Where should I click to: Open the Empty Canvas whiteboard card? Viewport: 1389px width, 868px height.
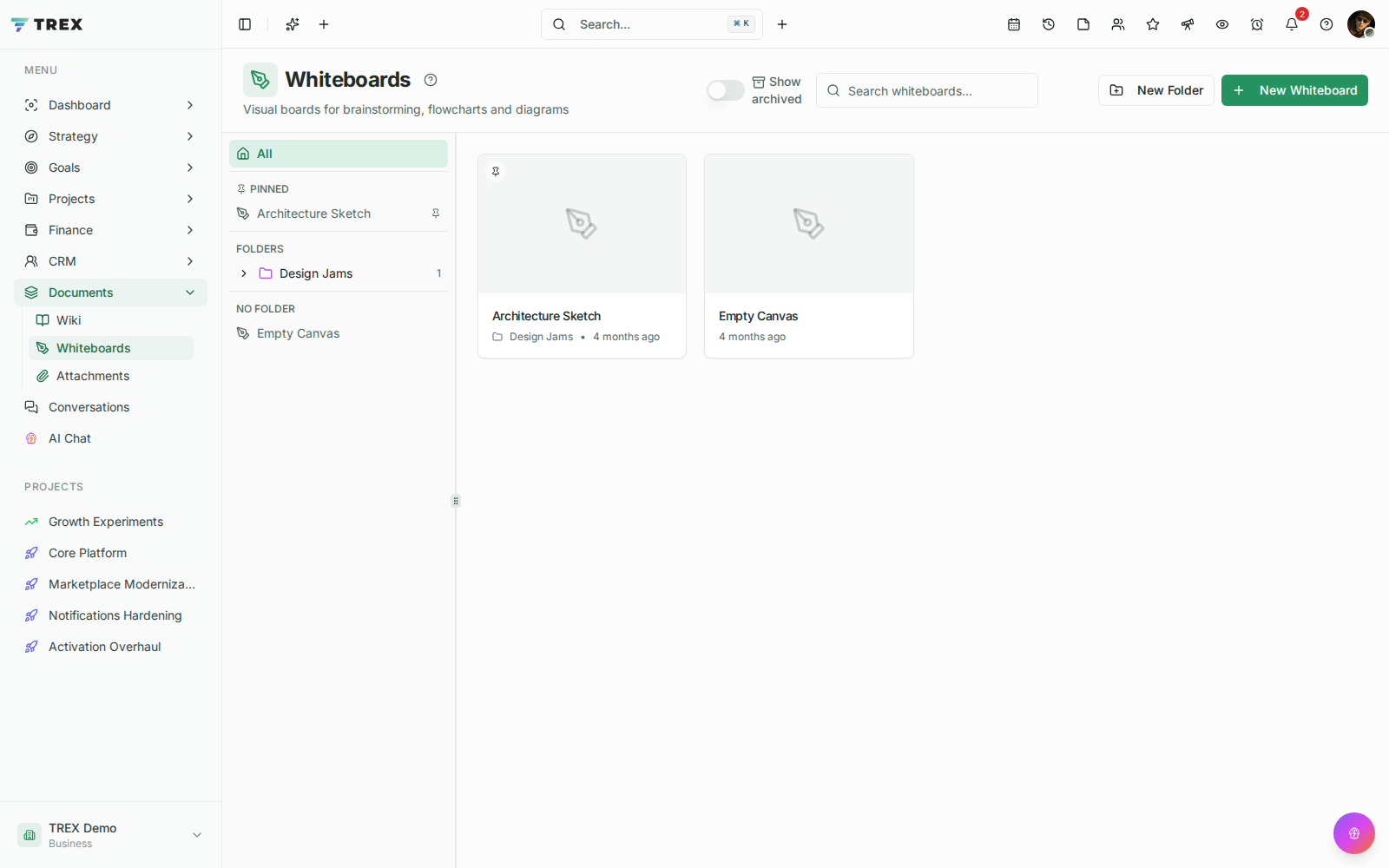tap(809, 256)
